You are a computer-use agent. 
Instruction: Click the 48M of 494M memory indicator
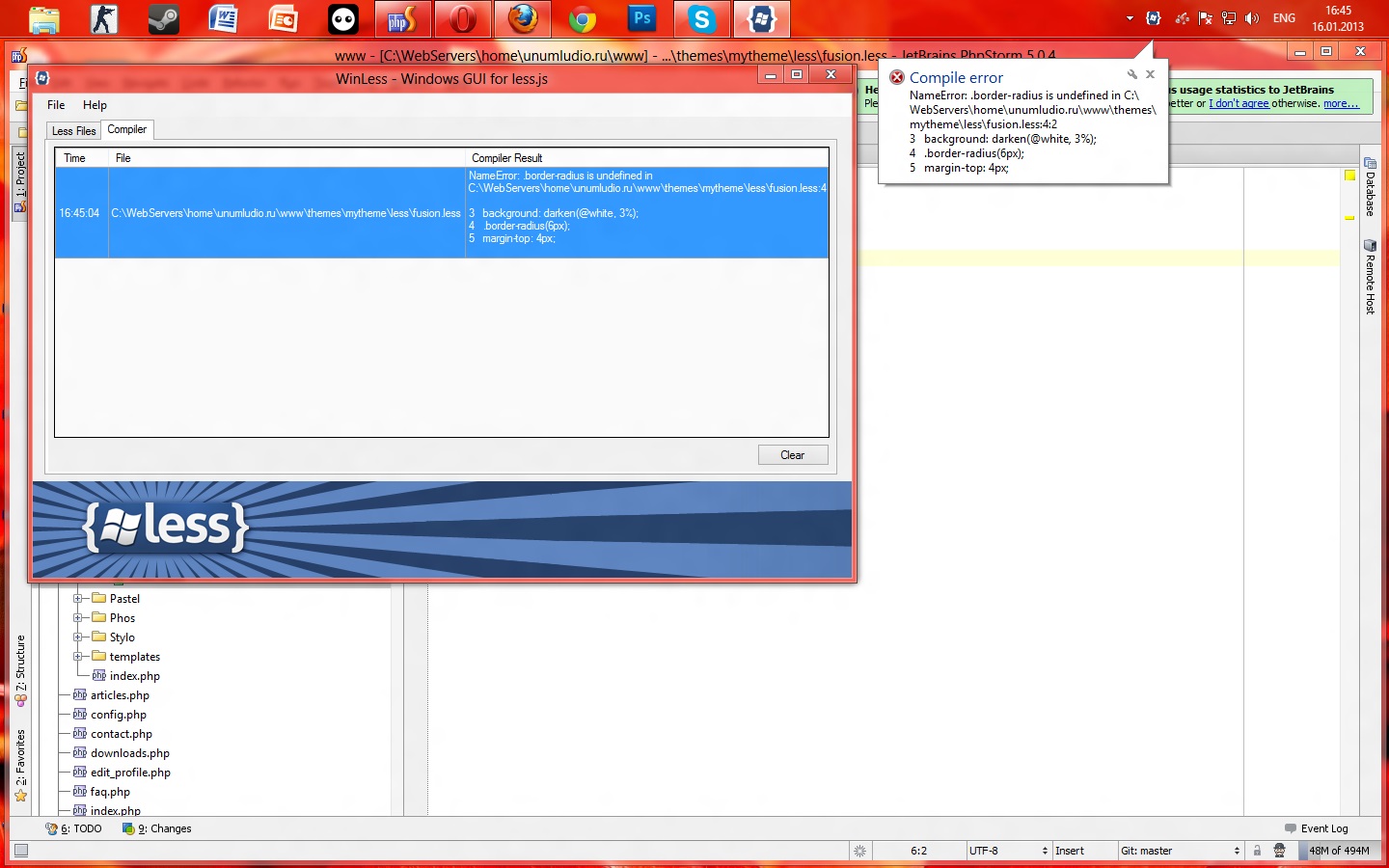click(x=1339, y=851)
